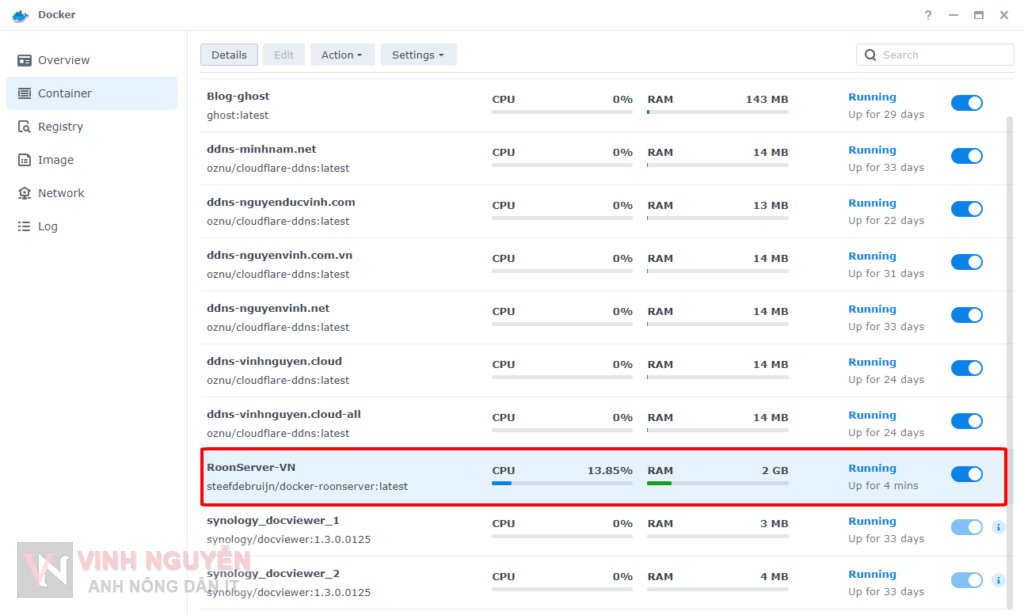Click into the Search input field
The image size is (1024, 615).
coord(940,55)
